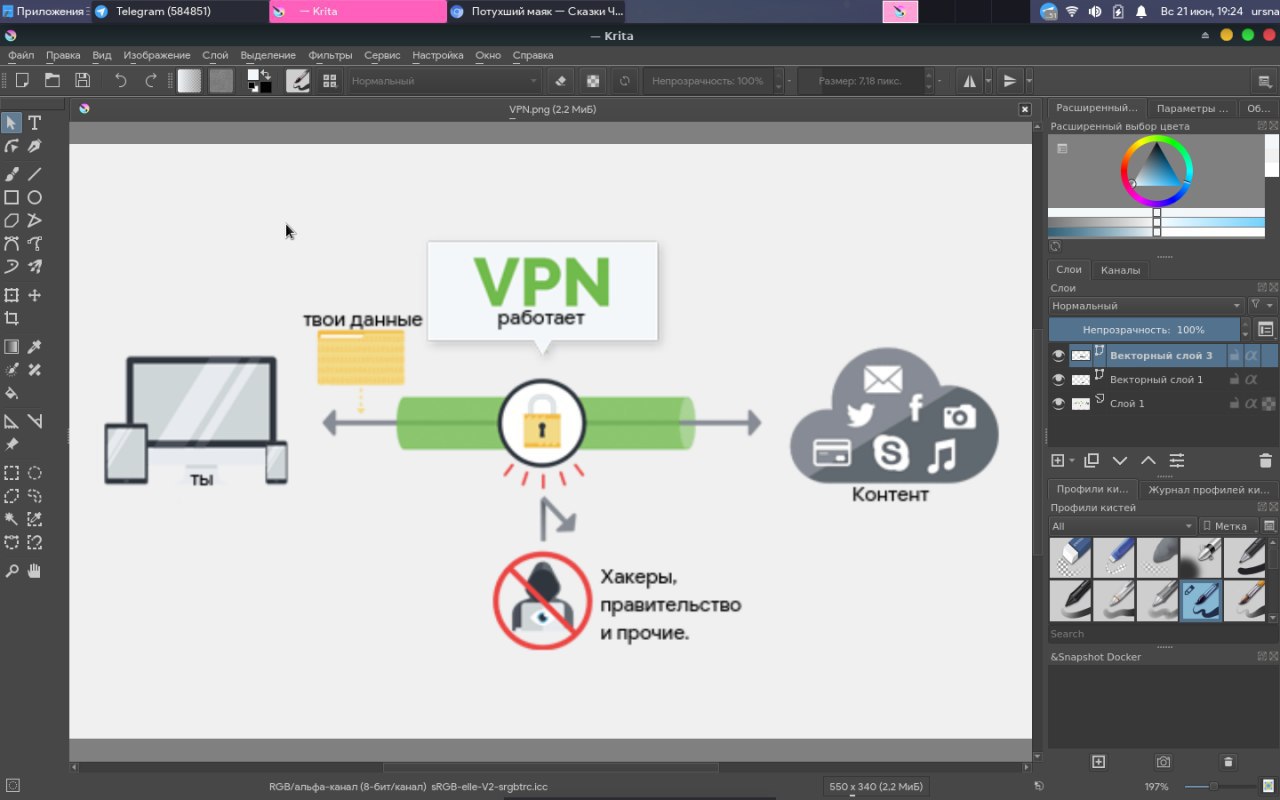Select the Zoom tool
The image size is (1280, 800).
[x=11, y=570]
